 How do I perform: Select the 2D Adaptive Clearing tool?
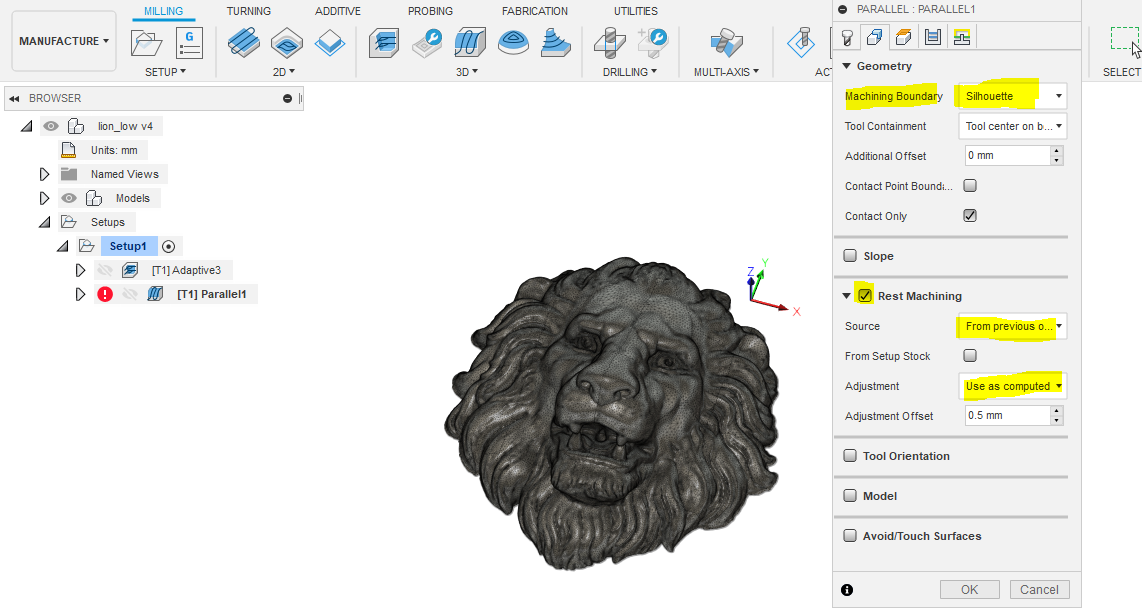point(243,42)
